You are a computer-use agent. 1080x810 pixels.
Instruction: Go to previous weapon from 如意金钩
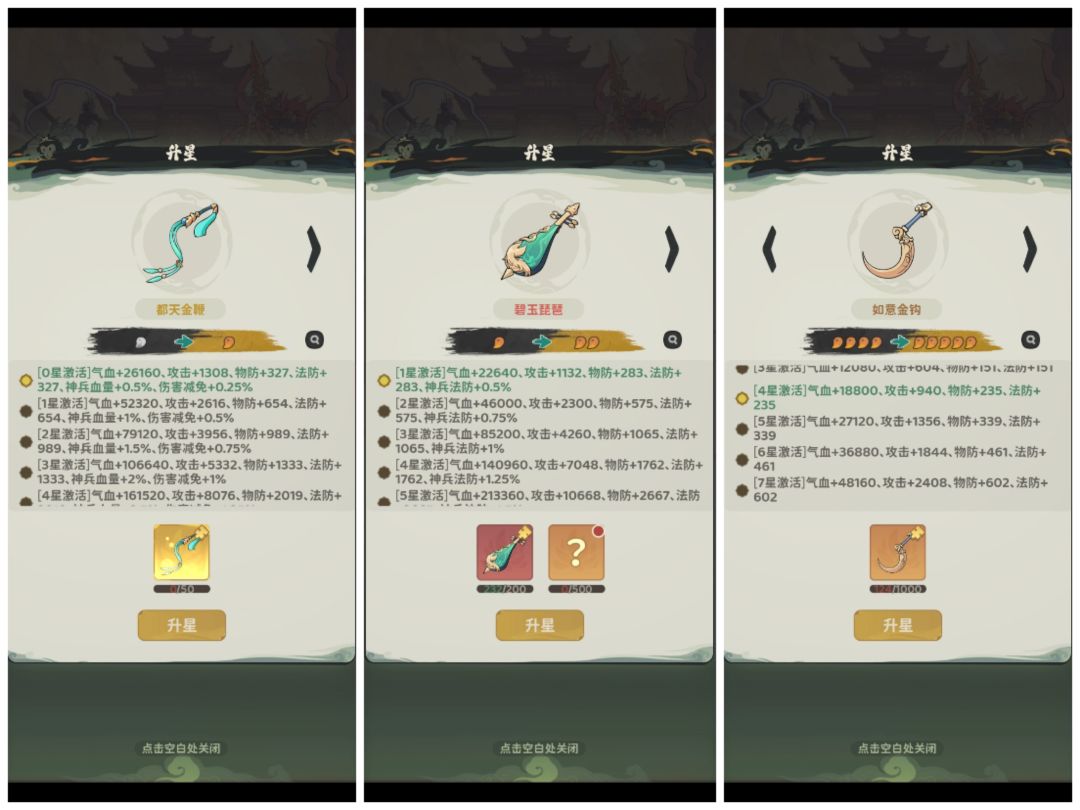click(770, 249)
